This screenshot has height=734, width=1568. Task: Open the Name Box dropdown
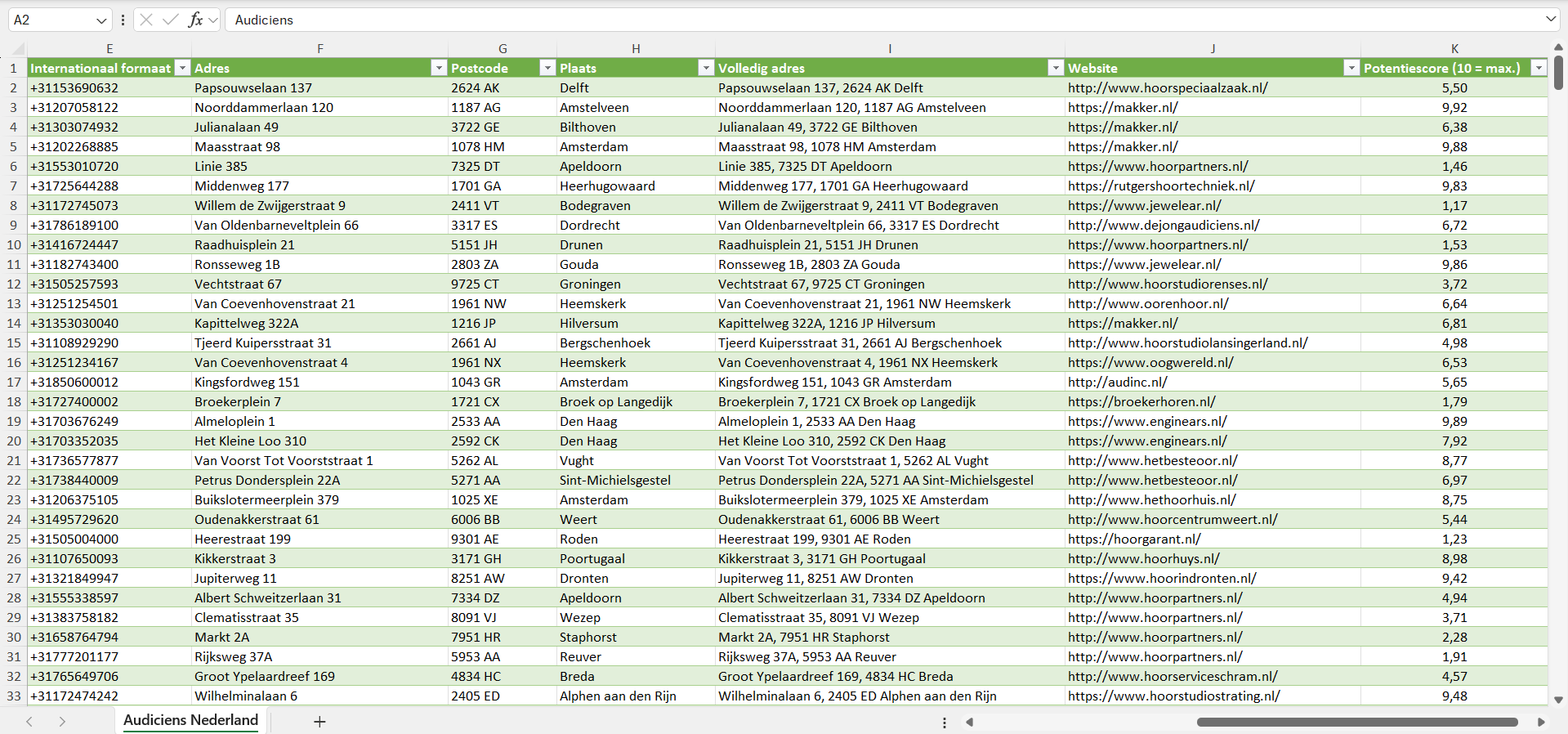point(101,20)
